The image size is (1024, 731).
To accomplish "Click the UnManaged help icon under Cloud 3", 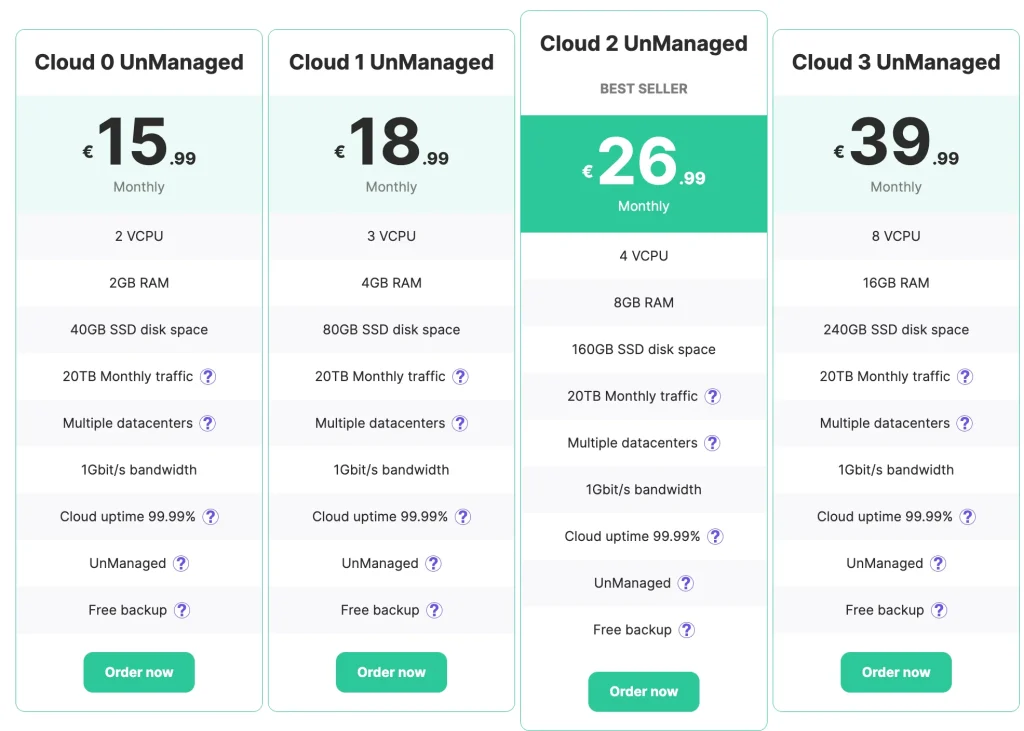I will [x=938, y=563].
